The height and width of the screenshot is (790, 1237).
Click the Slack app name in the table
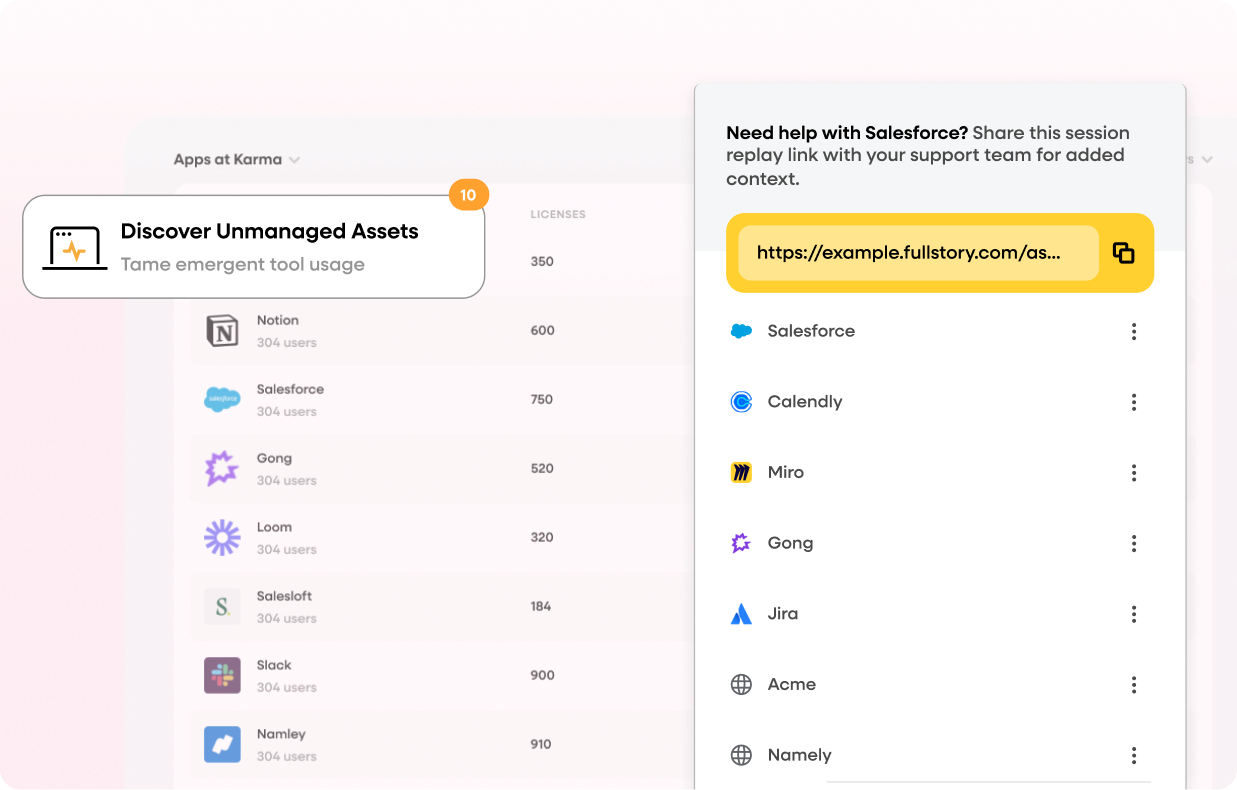(x=274, y=665)
